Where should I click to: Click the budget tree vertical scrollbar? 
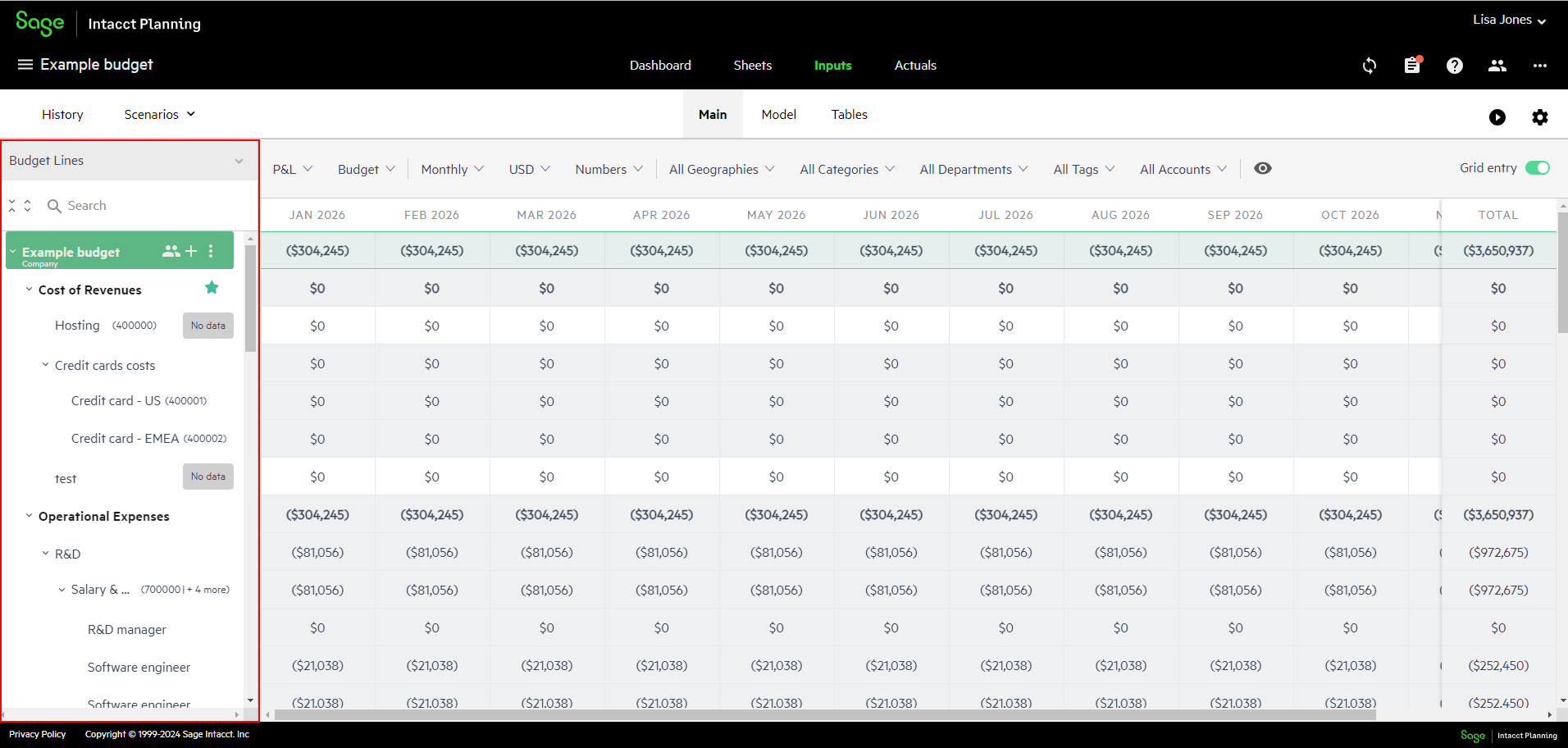pos(250,299)
